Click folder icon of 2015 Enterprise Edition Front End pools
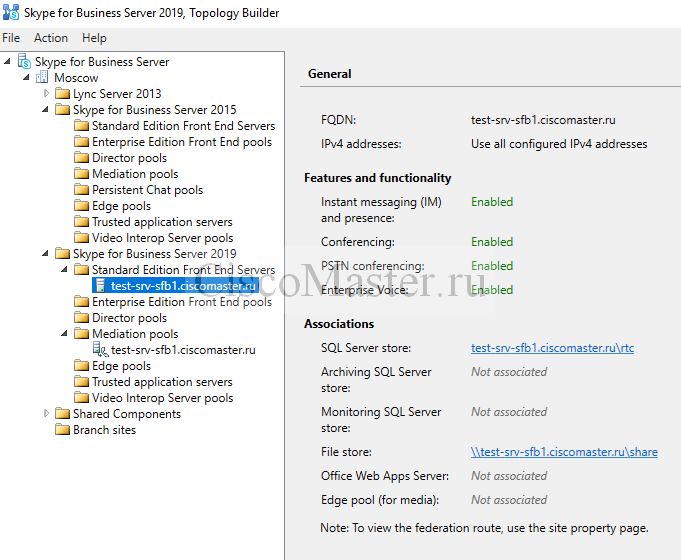This screenshot has width=681, height=560. click(x=81, y=141)
